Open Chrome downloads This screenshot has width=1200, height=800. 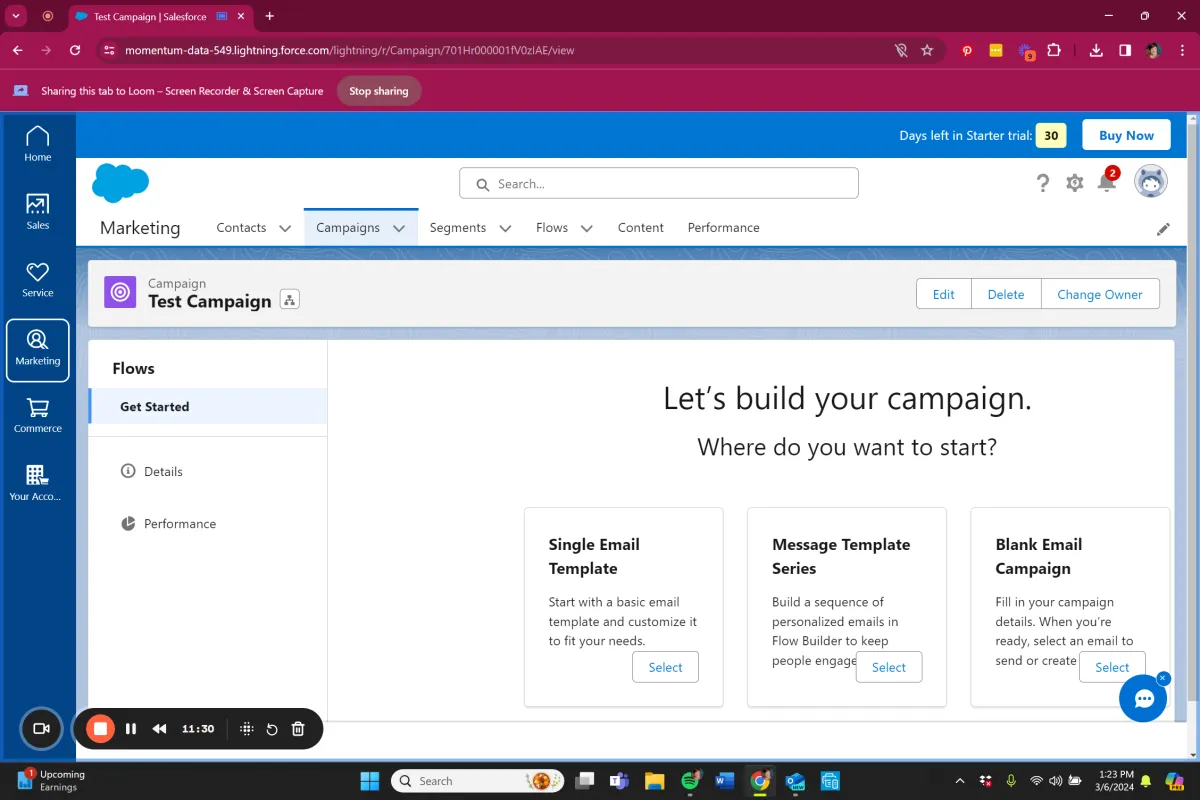pyautogui.click(x=1096, y=50)
